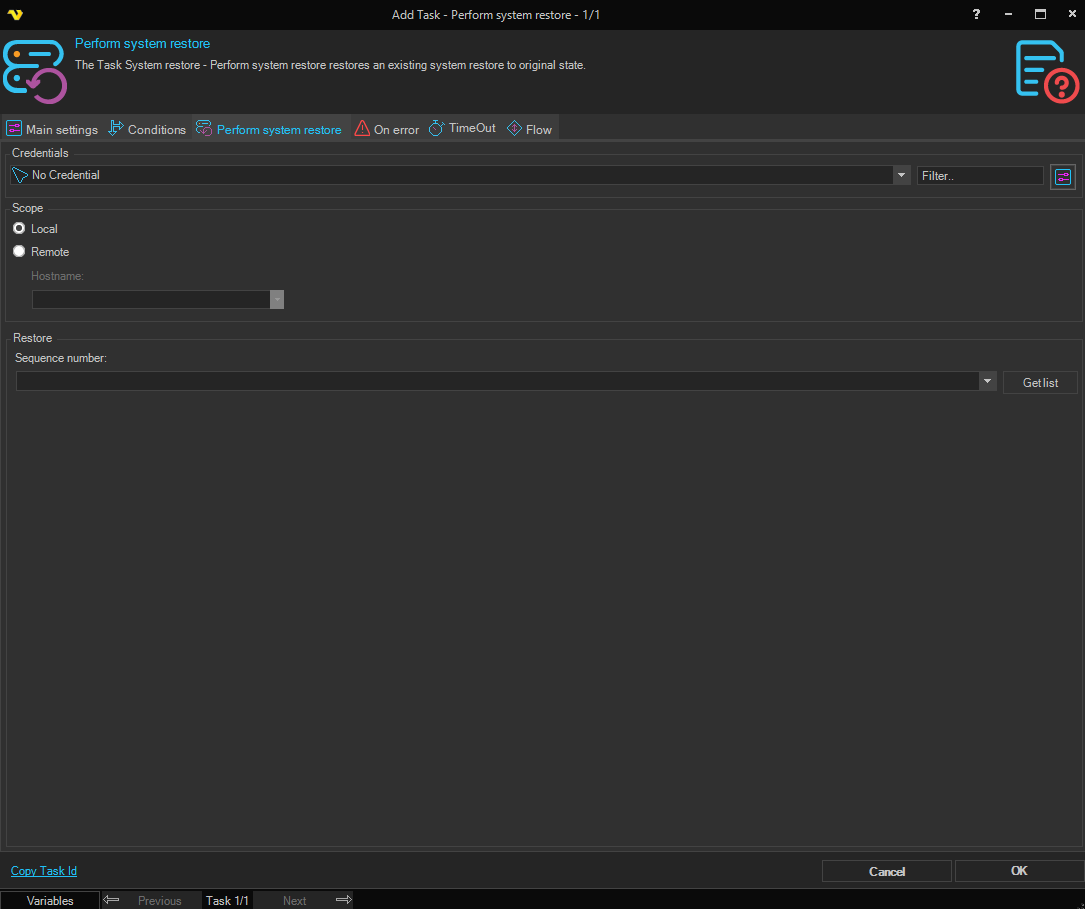This screenshot has height=909, width=1085.
Task: Click the On error warning triangle icon
Action: point(362,129)
